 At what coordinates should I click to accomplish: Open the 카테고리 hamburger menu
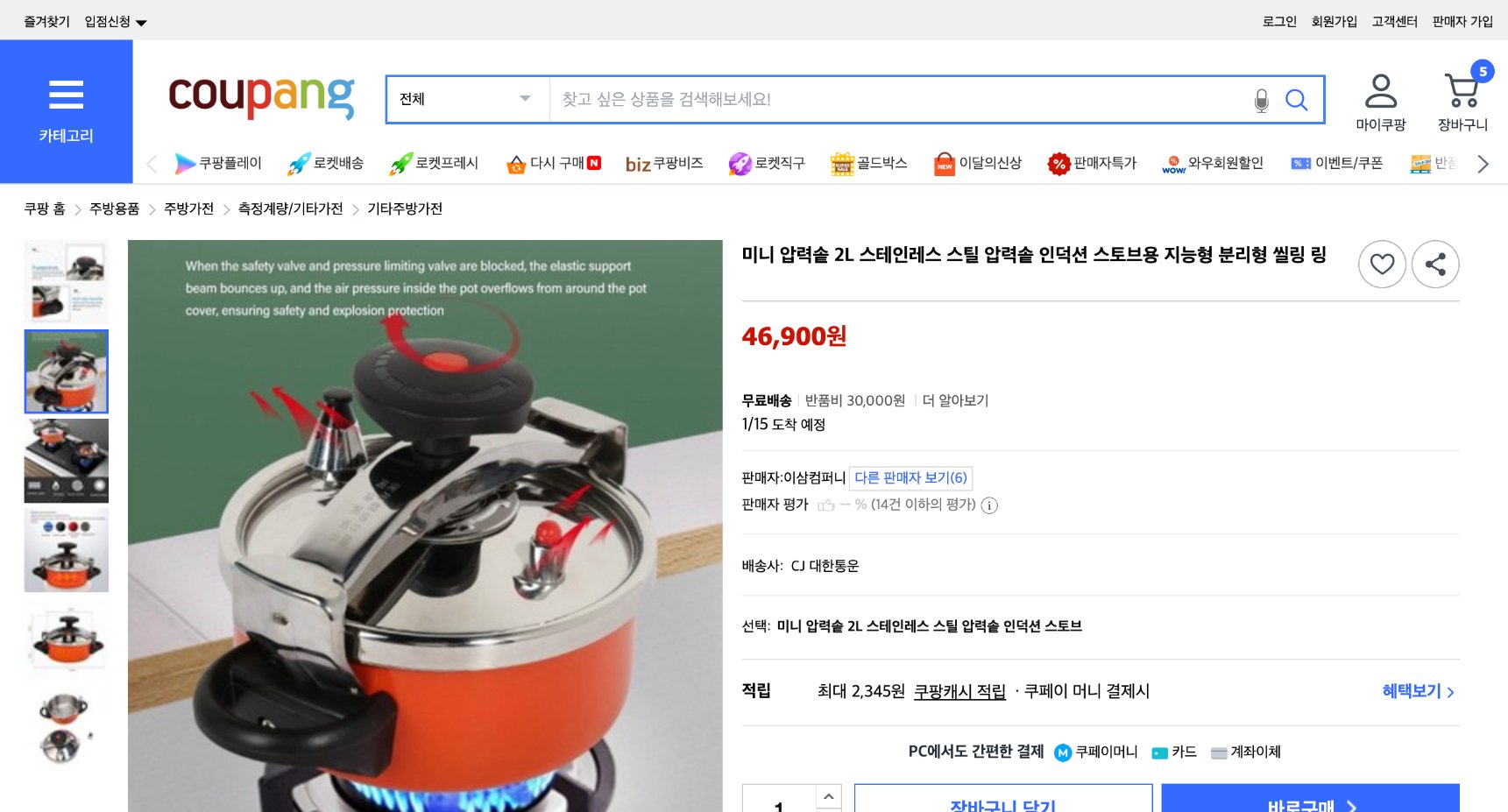coord(66,95)
